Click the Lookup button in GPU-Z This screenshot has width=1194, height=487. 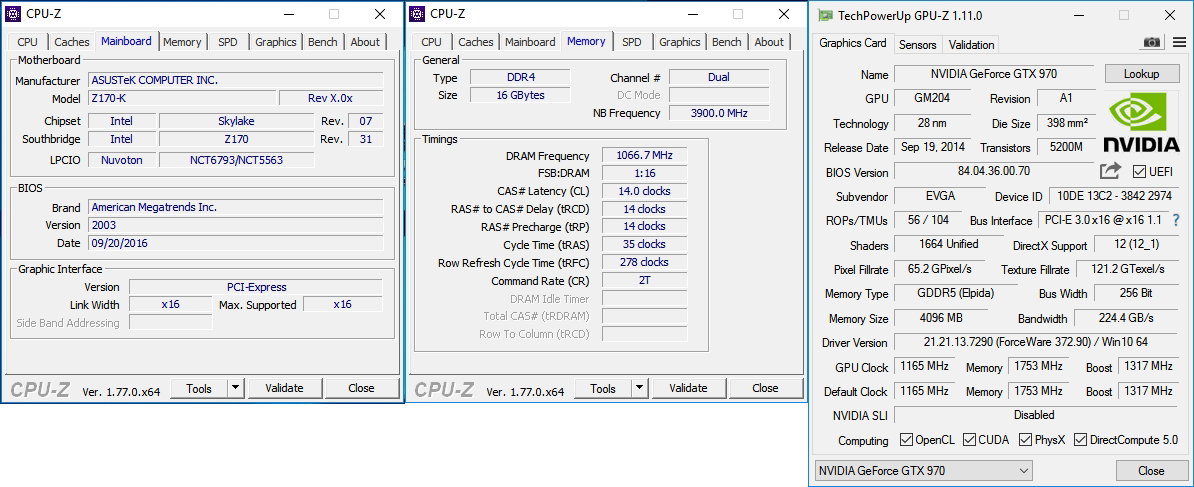pos(1141,74)
